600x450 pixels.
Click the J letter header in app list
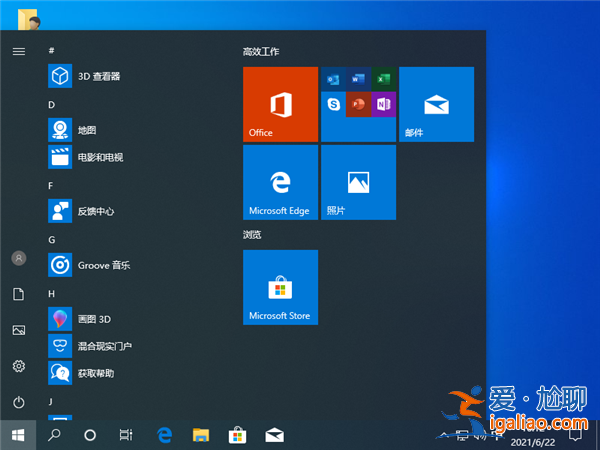(50, 401)
